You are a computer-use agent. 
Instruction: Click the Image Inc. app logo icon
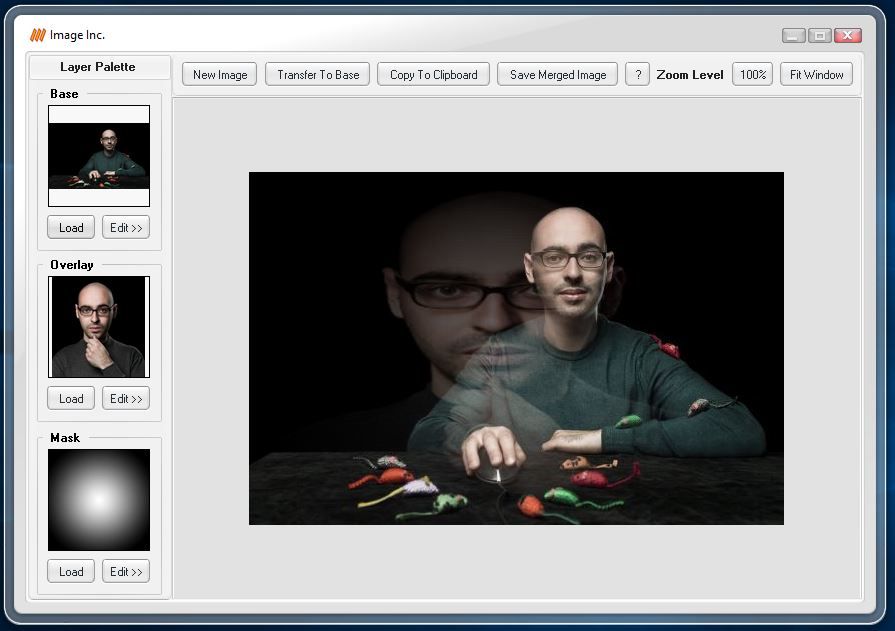[37, 35]
